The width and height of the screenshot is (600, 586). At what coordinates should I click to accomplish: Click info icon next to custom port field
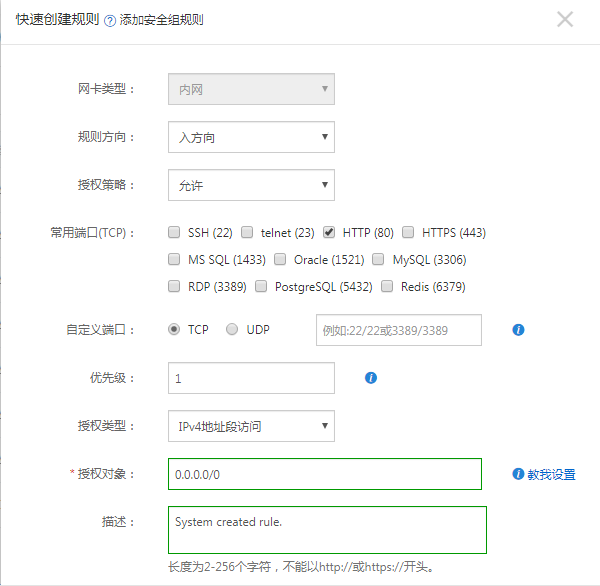click(x=518, y=330)
